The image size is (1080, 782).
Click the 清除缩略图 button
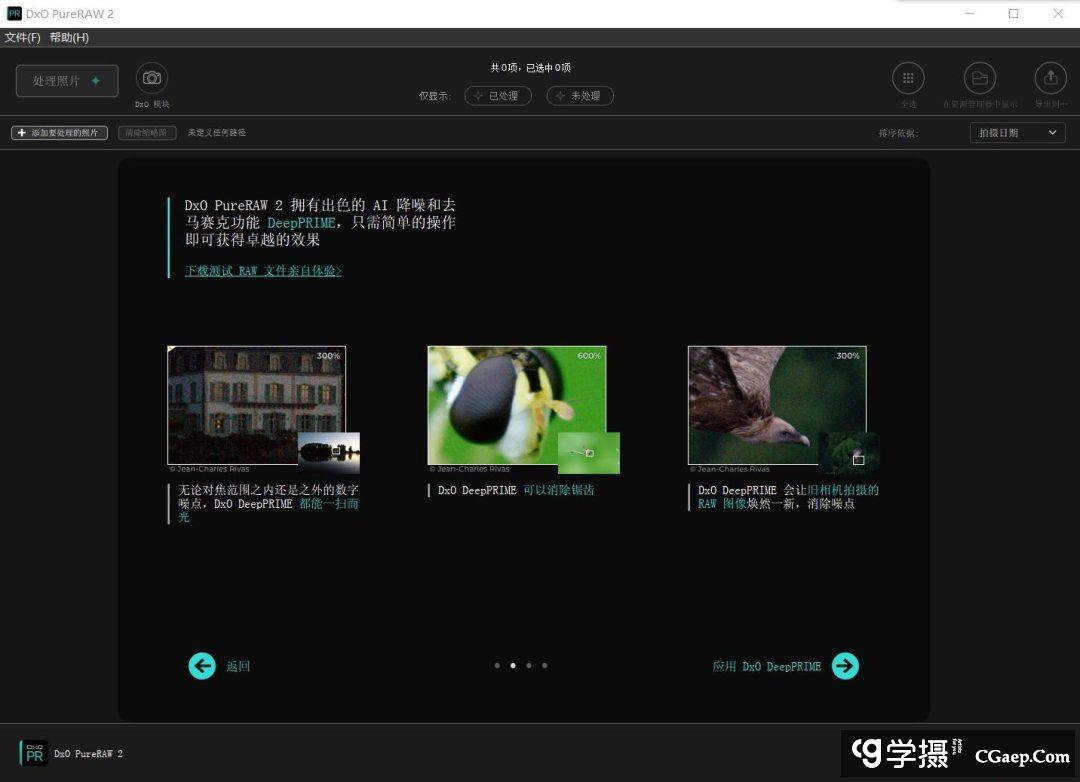pos(147,133)
